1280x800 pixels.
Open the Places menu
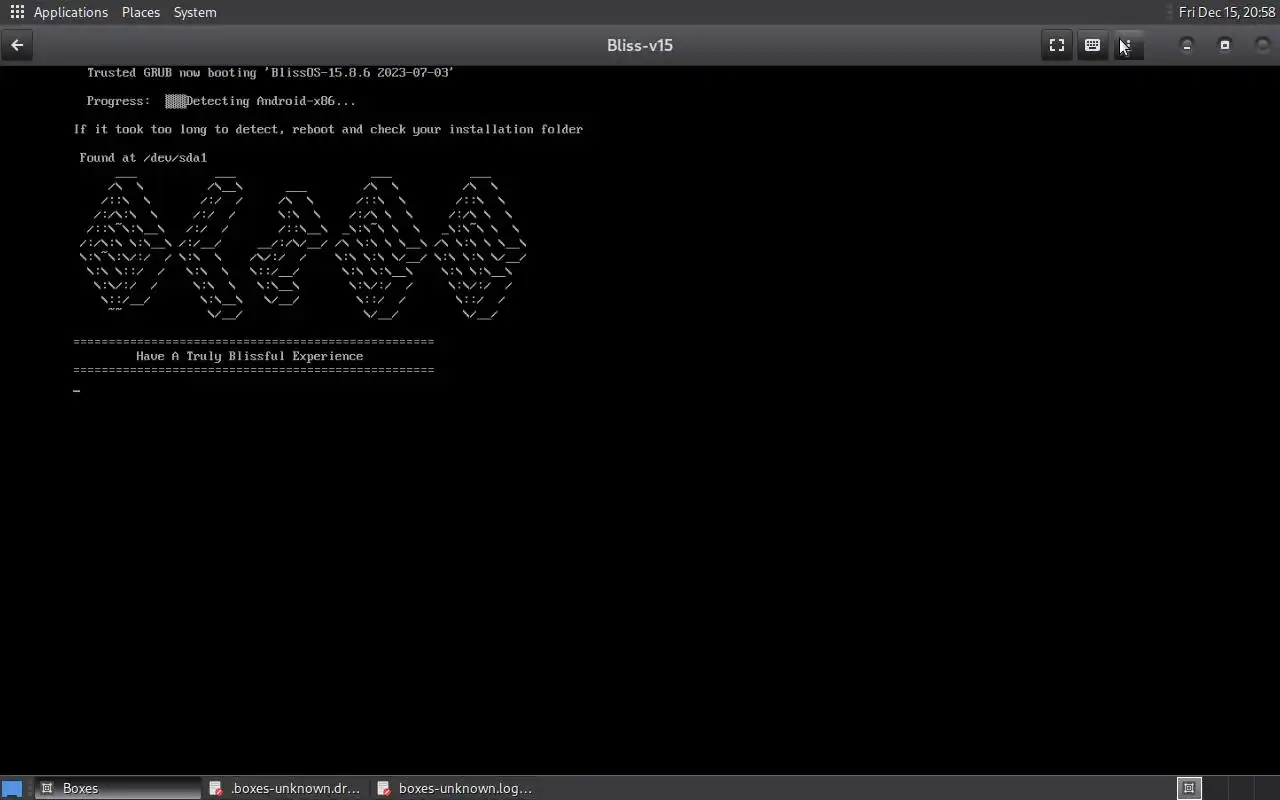[x=141, y=12]
